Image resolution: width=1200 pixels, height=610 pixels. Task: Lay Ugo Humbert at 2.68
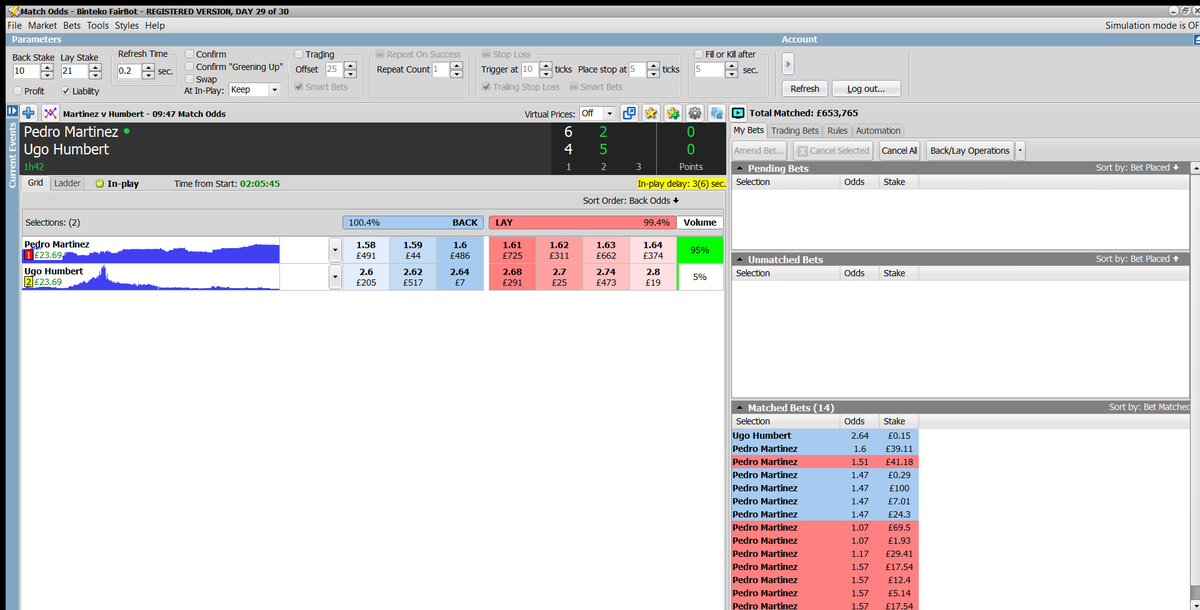click(512, 277)
